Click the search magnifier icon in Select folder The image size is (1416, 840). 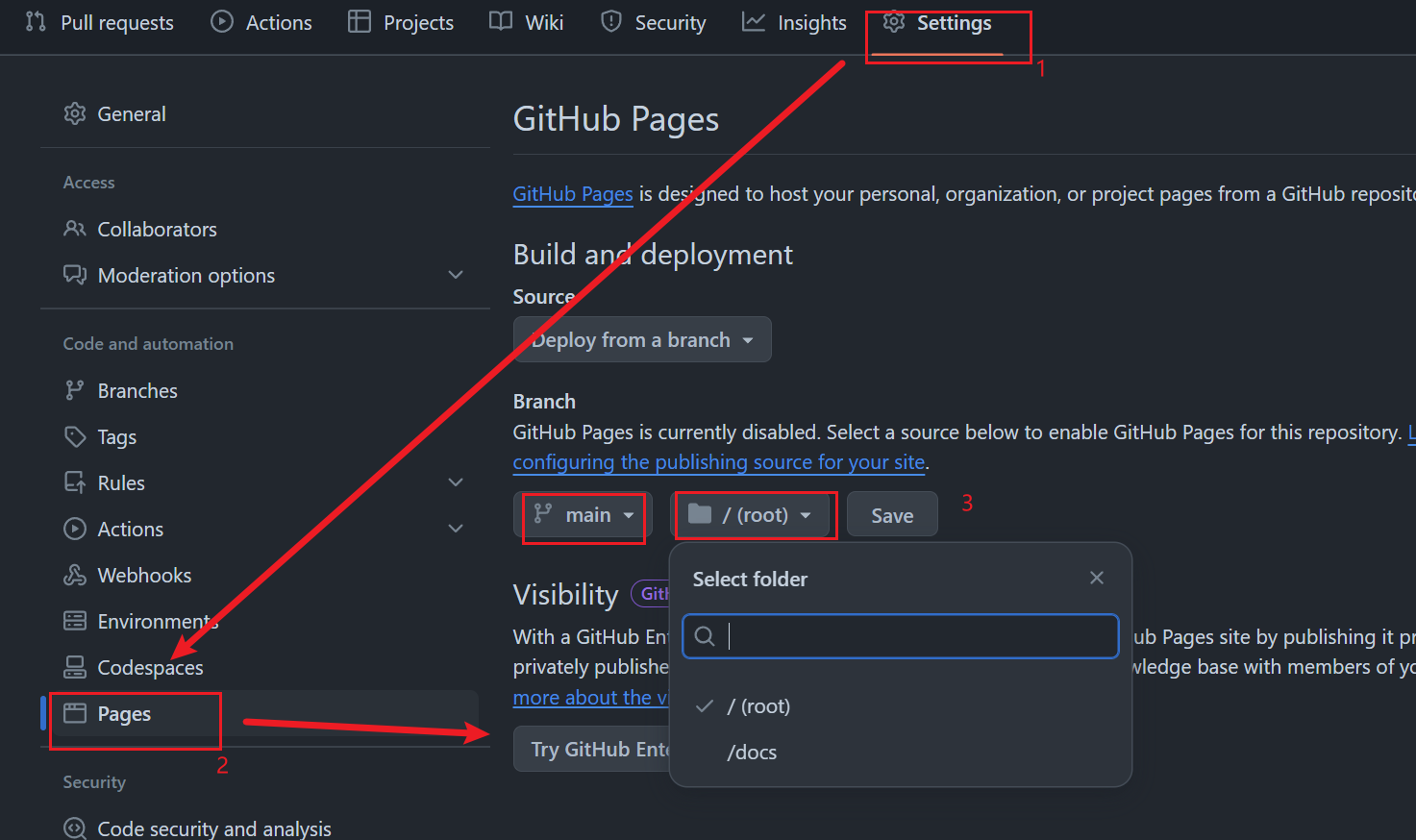tap(705, 636)
